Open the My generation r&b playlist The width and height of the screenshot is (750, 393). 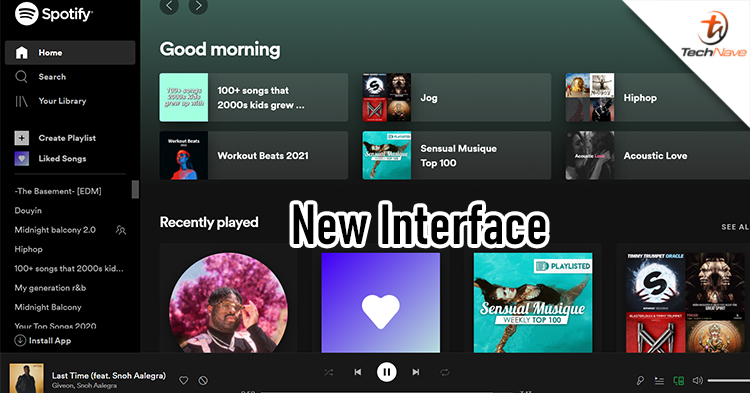tap(50, 288)
